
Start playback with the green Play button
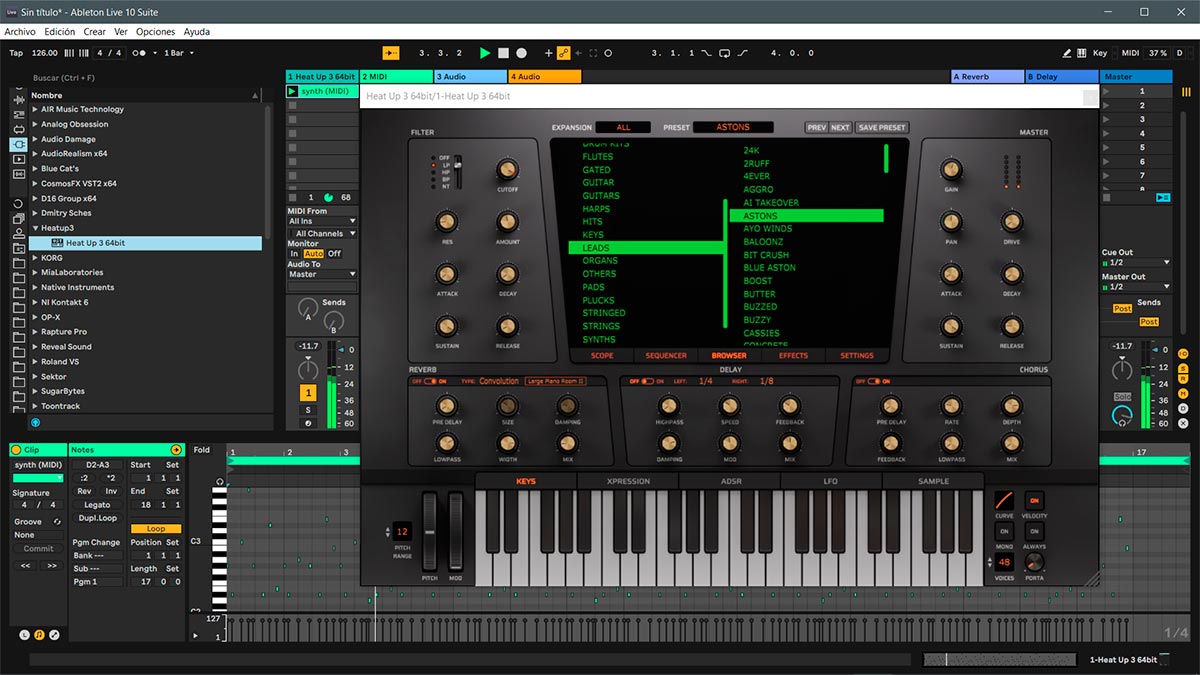[485, 53]
